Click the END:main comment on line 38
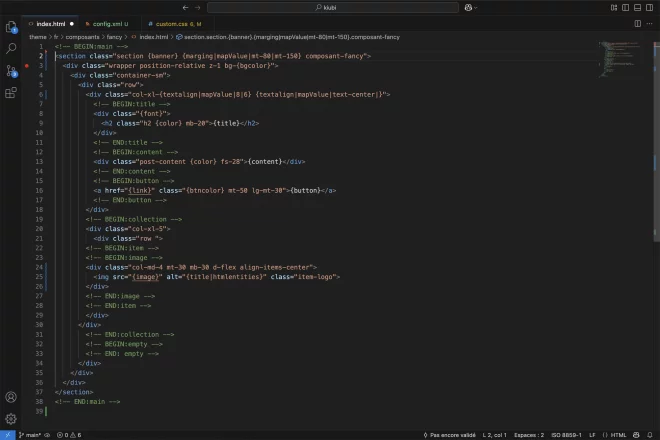The height and width of the screenshot is (440, 660). click(x=88, y=402)
